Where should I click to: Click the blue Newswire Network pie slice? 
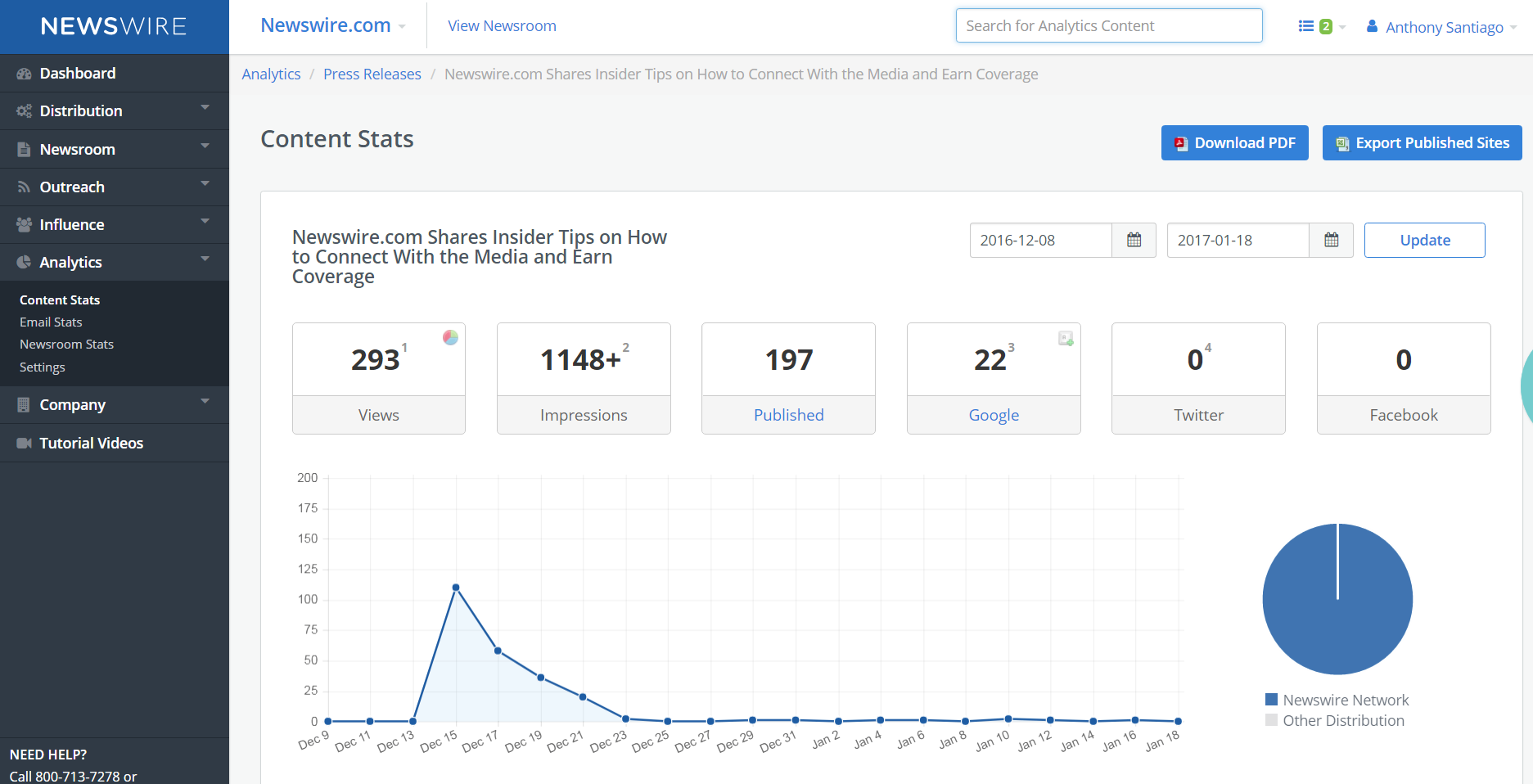point(1337,600)
